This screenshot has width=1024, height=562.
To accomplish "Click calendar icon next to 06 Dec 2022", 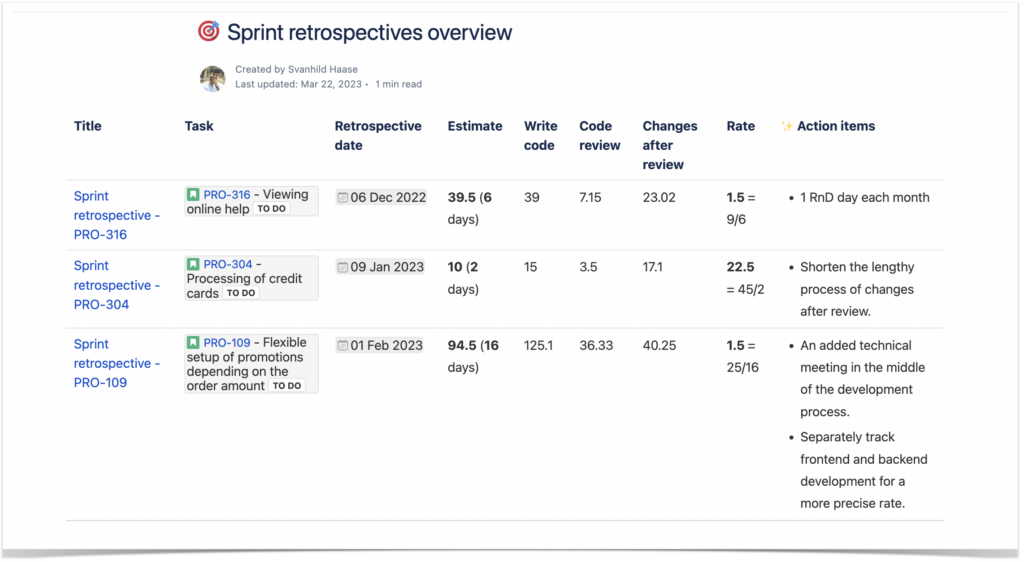I will (343, 198).
